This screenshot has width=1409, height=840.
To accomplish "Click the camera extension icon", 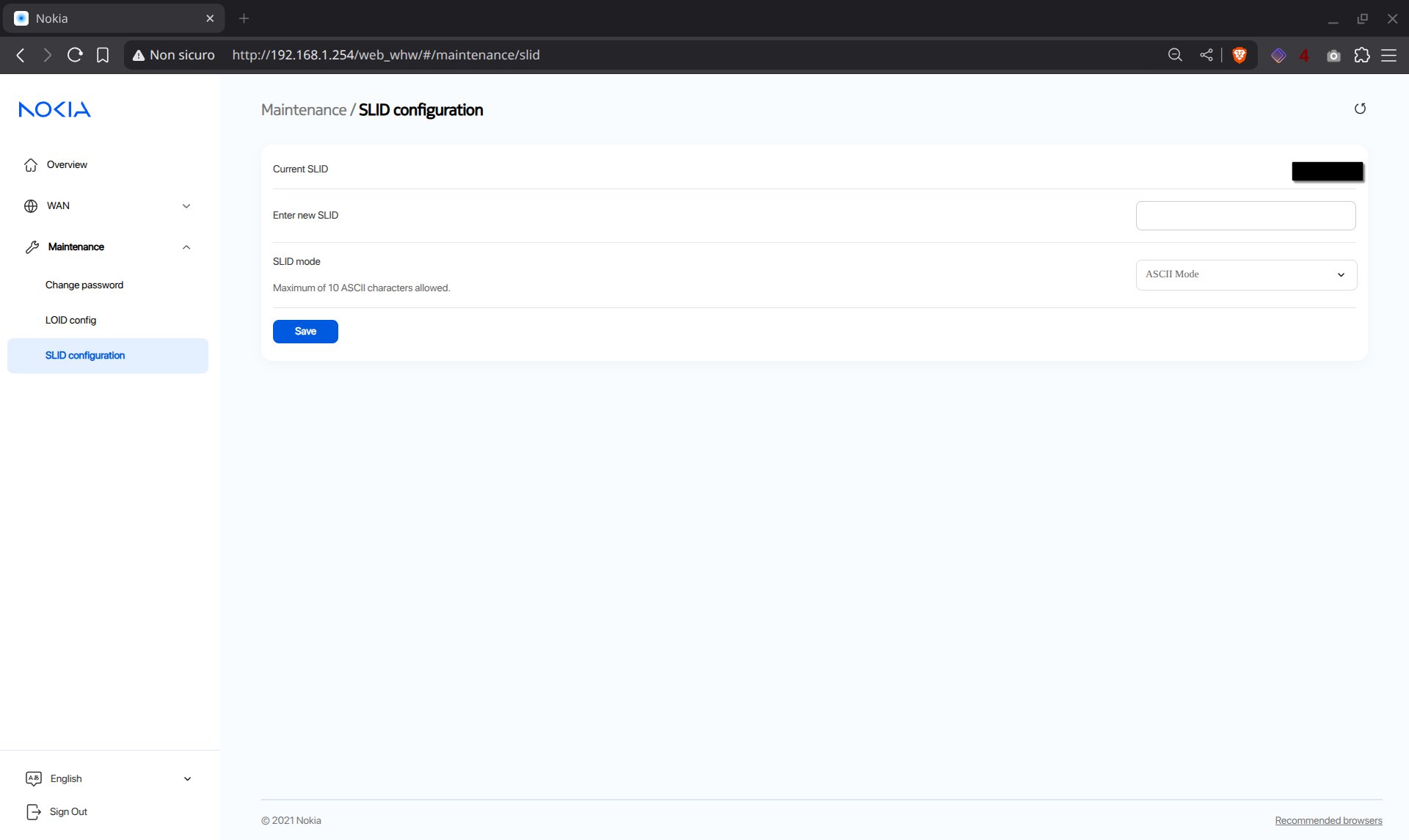I will click(x=1333, y=56).
